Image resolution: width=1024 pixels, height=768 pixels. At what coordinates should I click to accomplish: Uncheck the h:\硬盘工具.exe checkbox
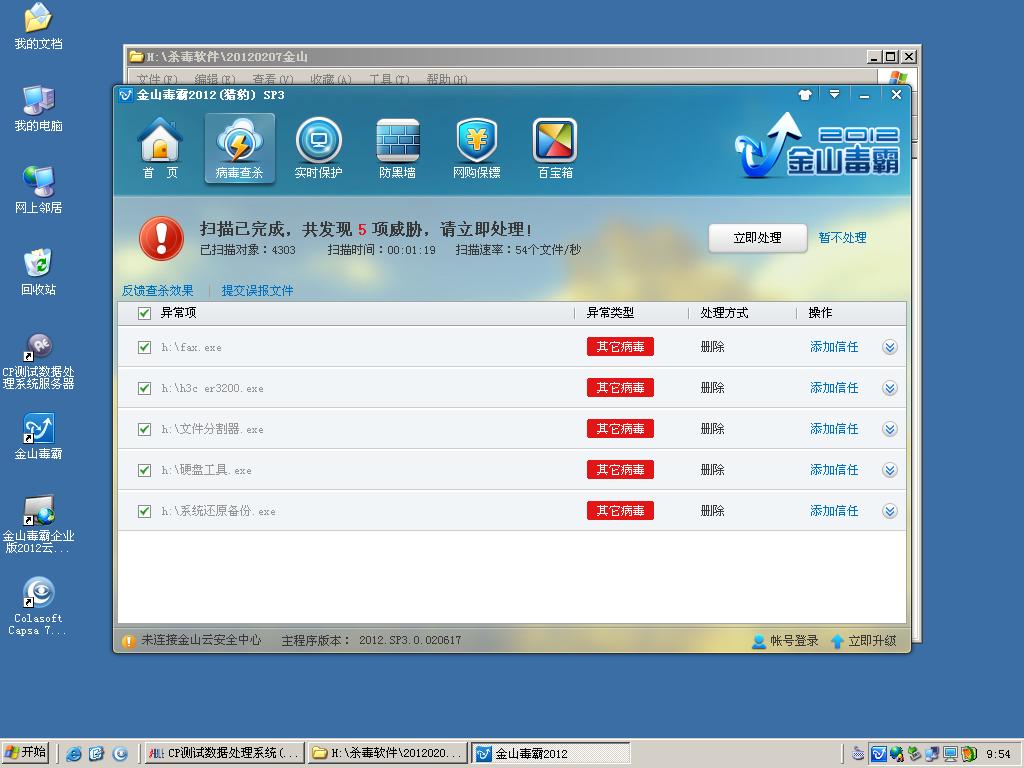click(145, 470)
